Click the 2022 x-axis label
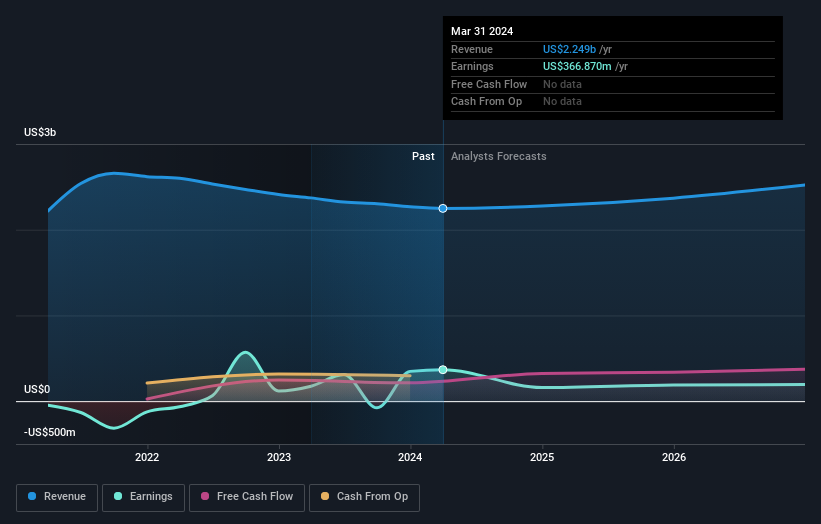 tap(147, 457)
